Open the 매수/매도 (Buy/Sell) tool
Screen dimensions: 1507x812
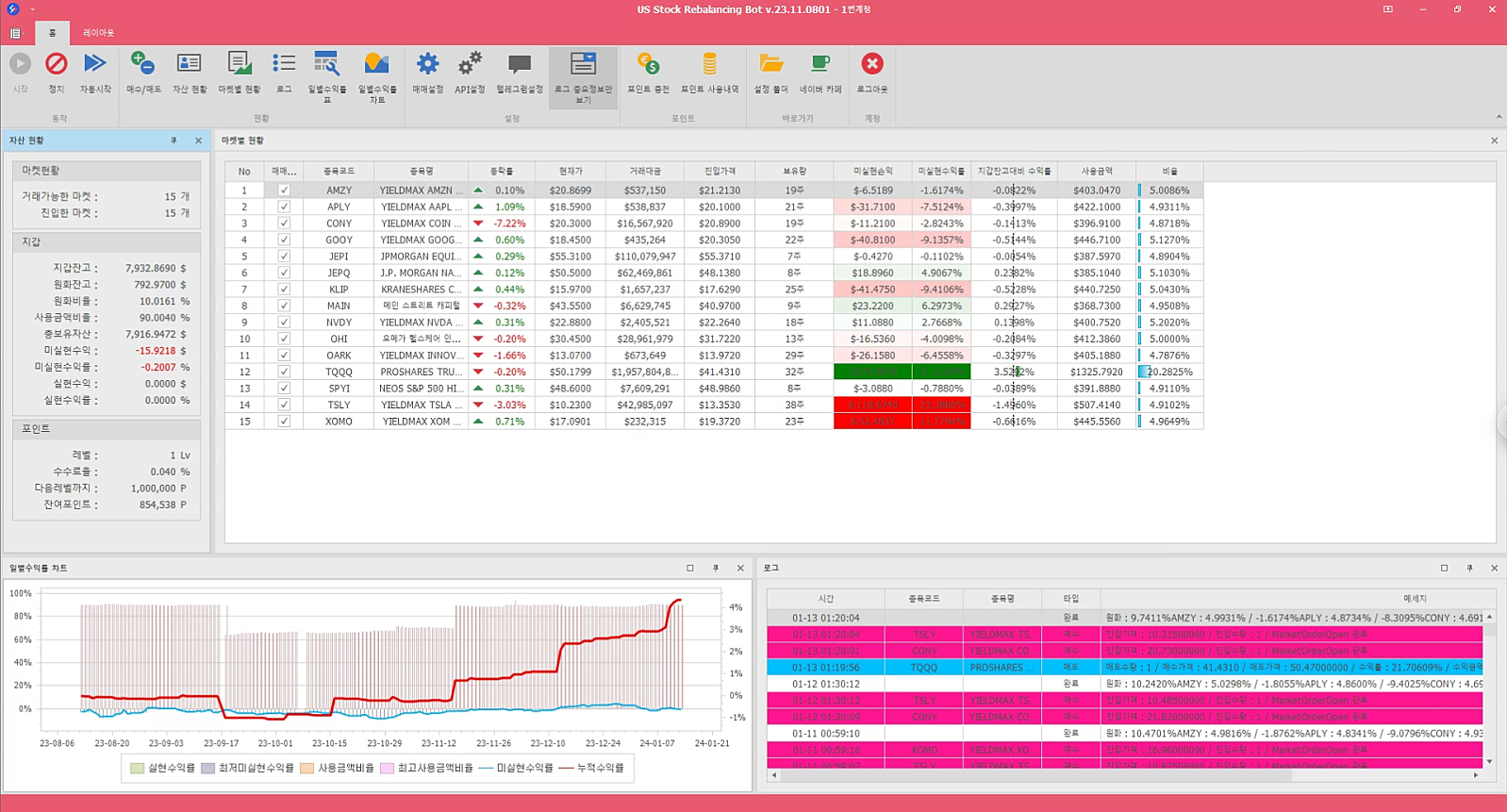point(143,64)
